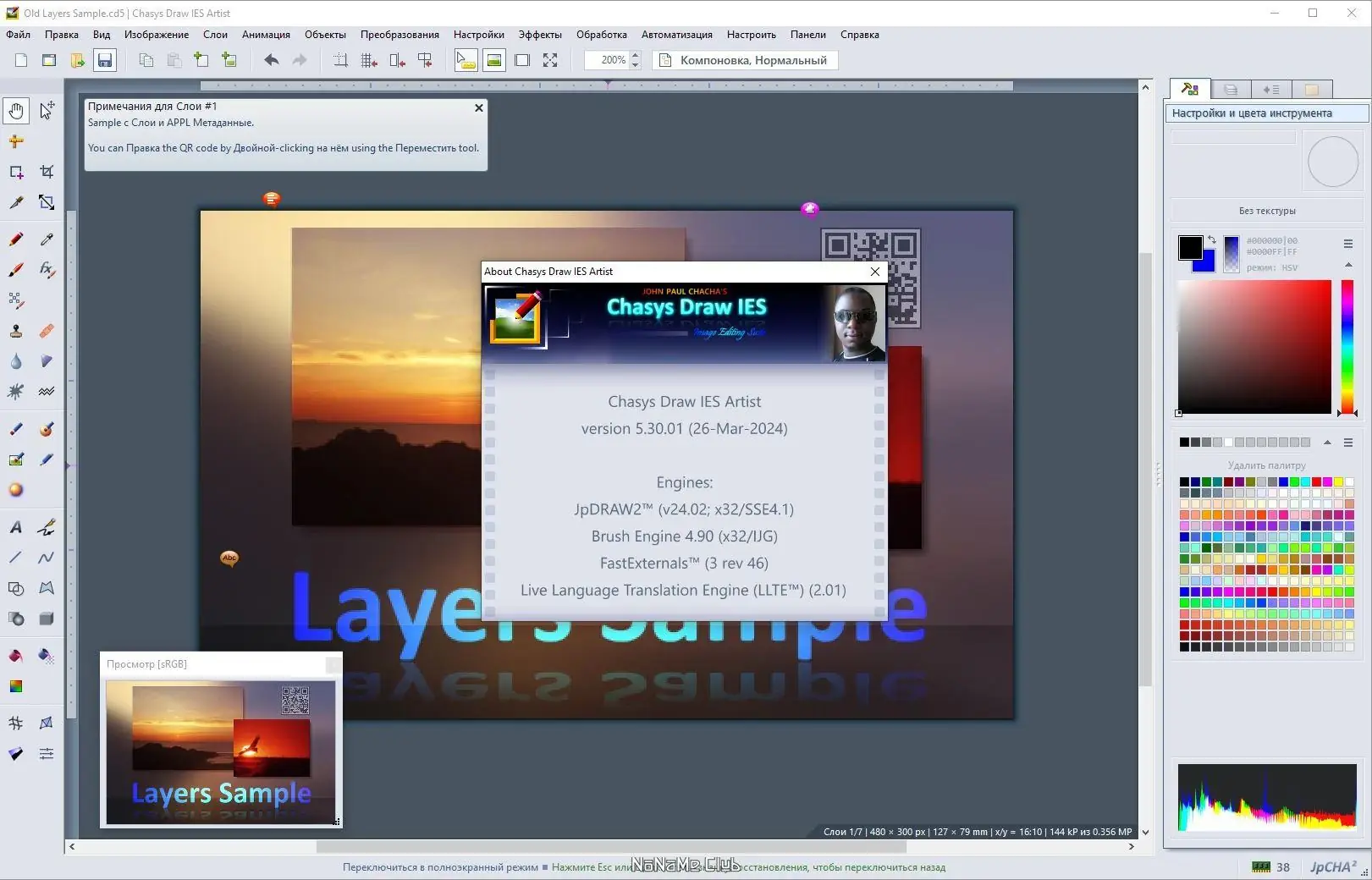Click the Удалить палитру label
Screen dimensions: 1372x880
[1266, 465]
